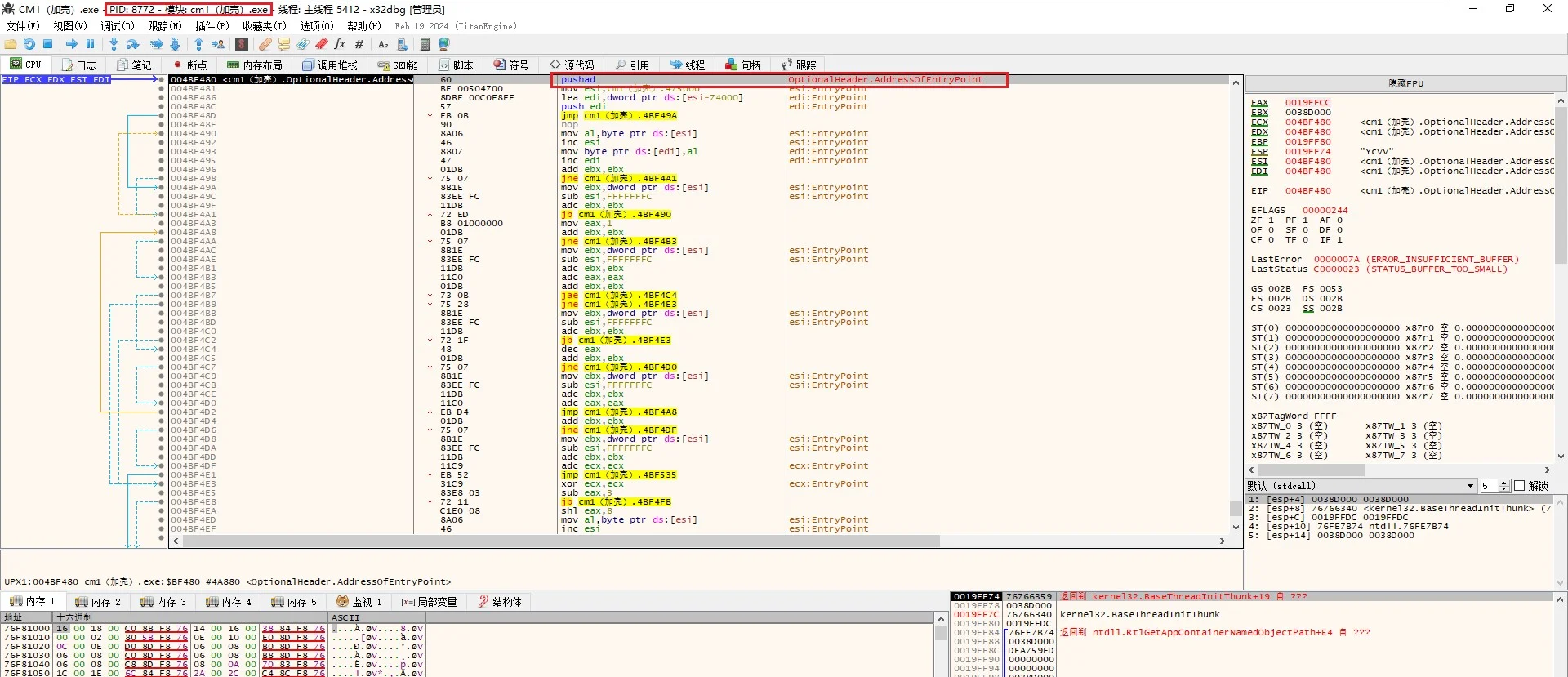Click stack address 0019FF74
The height and width of the screenshot is (677, 1568).
coord(977,597)
